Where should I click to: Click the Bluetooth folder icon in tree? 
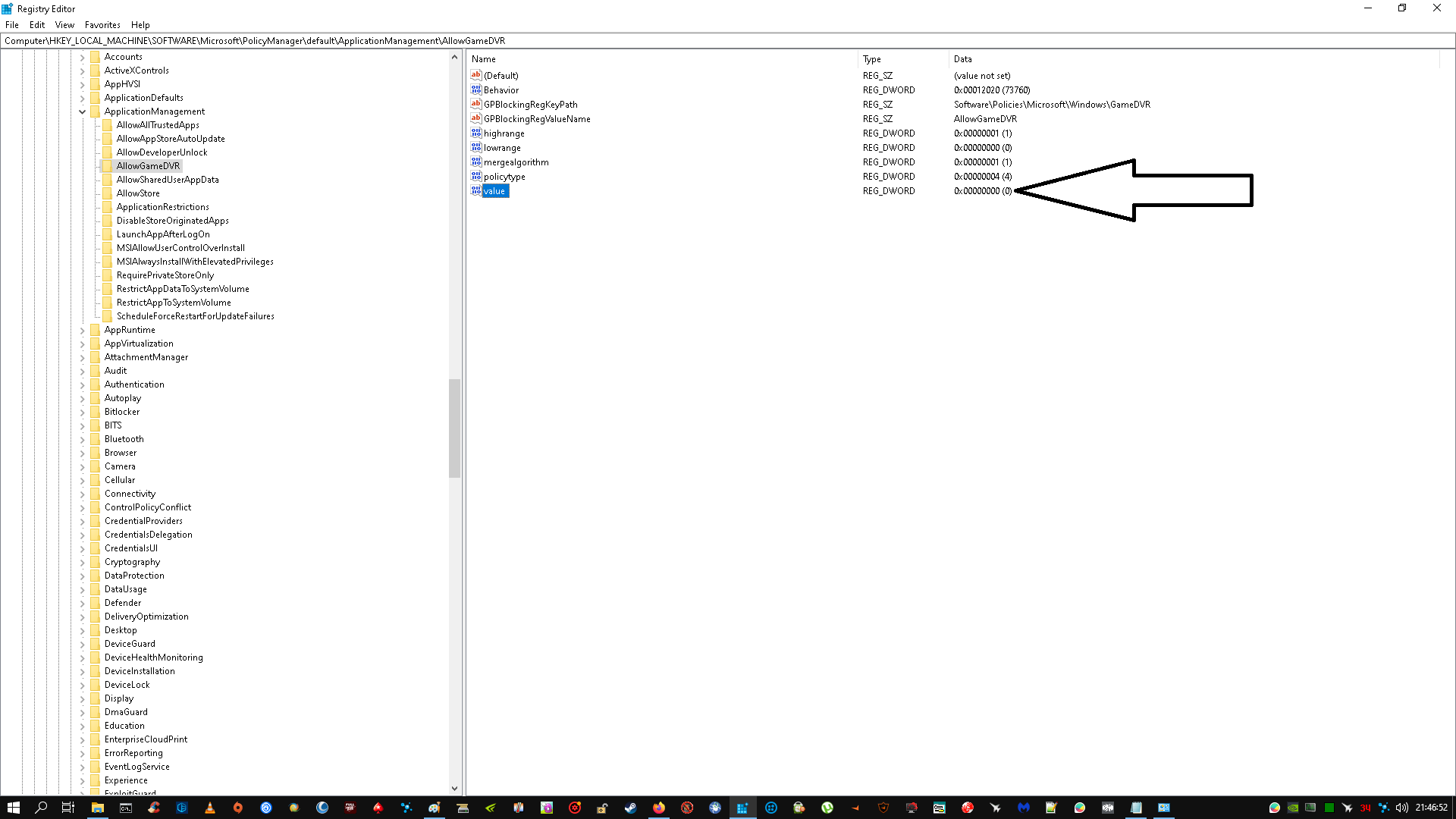coord(96,439)
